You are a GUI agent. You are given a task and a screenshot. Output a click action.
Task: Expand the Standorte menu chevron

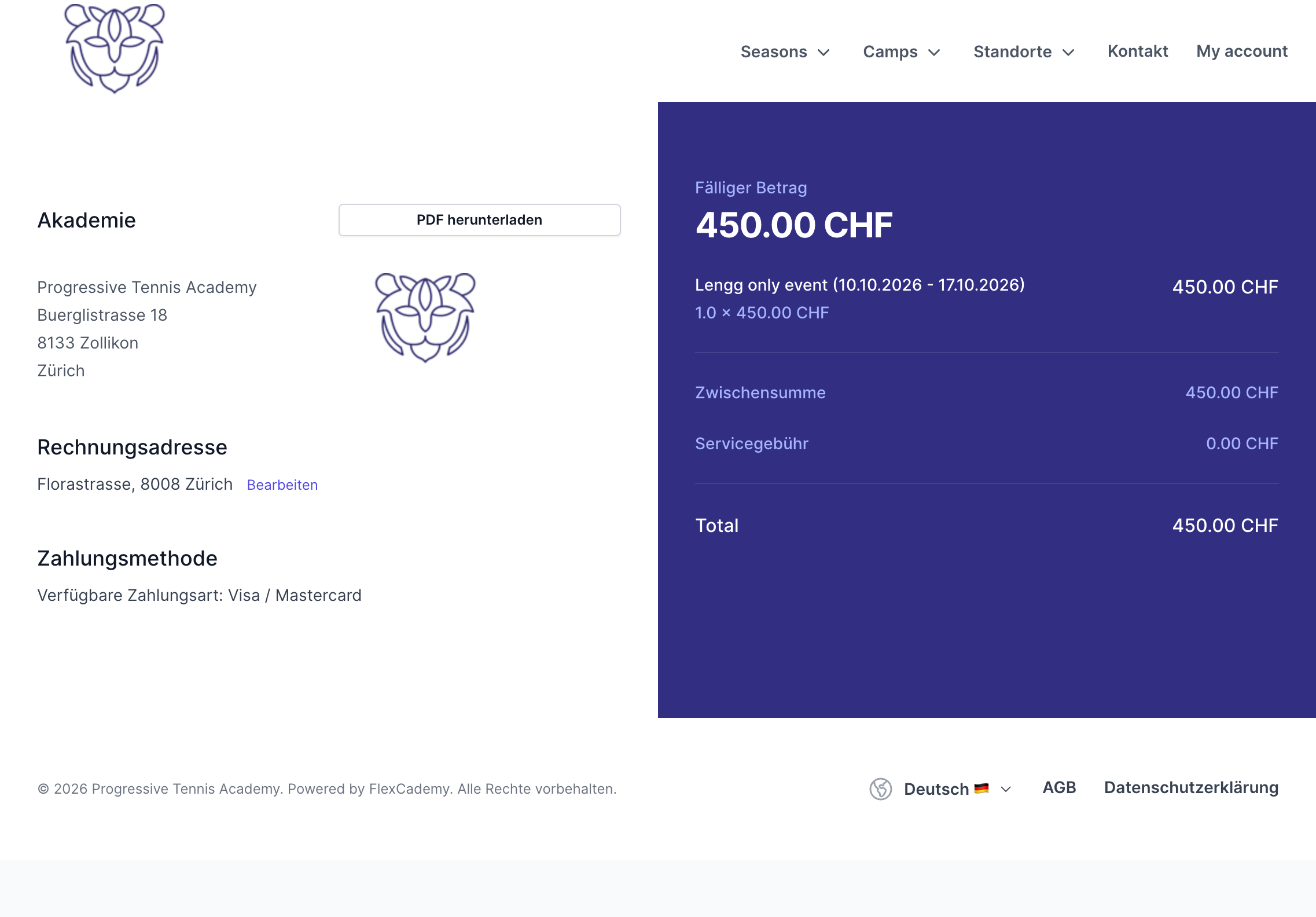click(1068, 53)
